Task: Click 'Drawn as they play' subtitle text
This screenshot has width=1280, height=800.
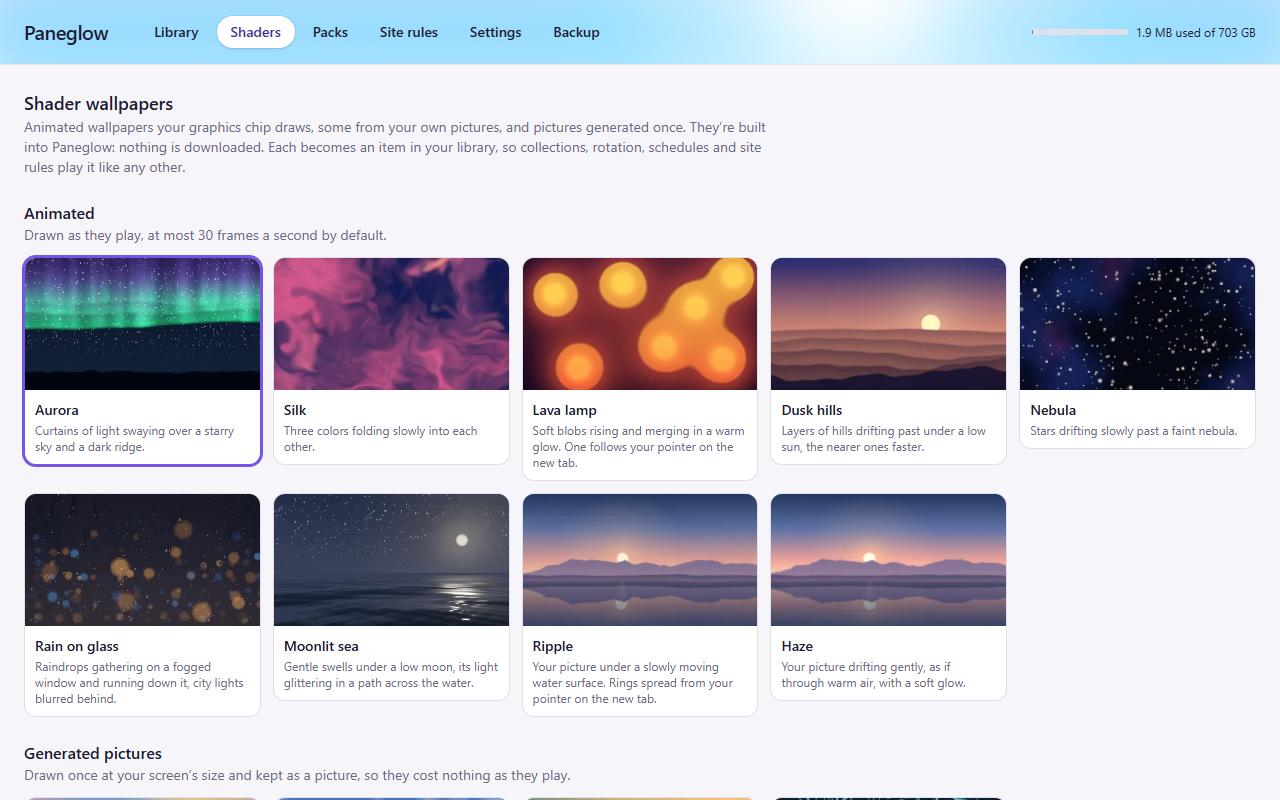Action: point(205,236)
